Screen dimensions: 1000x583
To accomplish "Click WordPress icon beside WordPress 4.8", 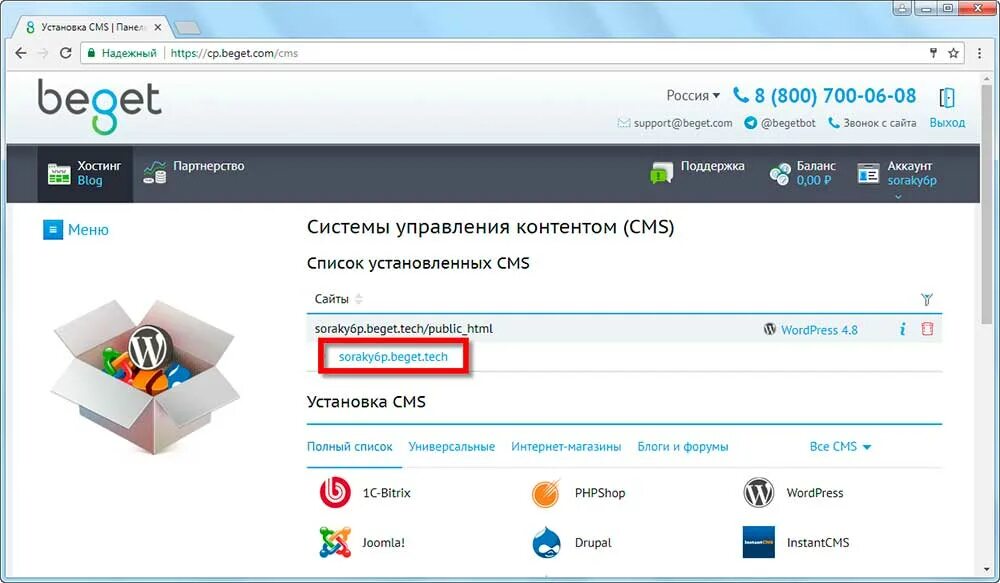I will click(770, 329).
